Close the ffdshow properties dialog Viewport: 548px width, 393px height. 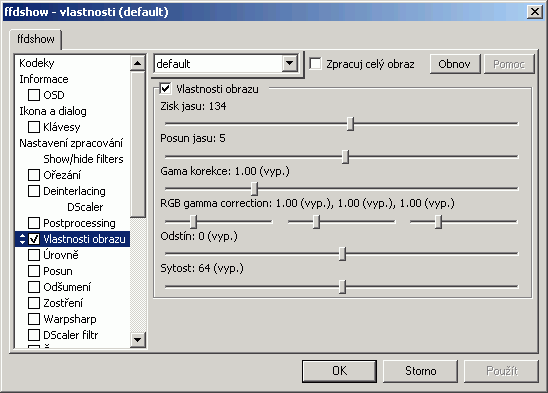pyautogui.click(x=535, y=12)
